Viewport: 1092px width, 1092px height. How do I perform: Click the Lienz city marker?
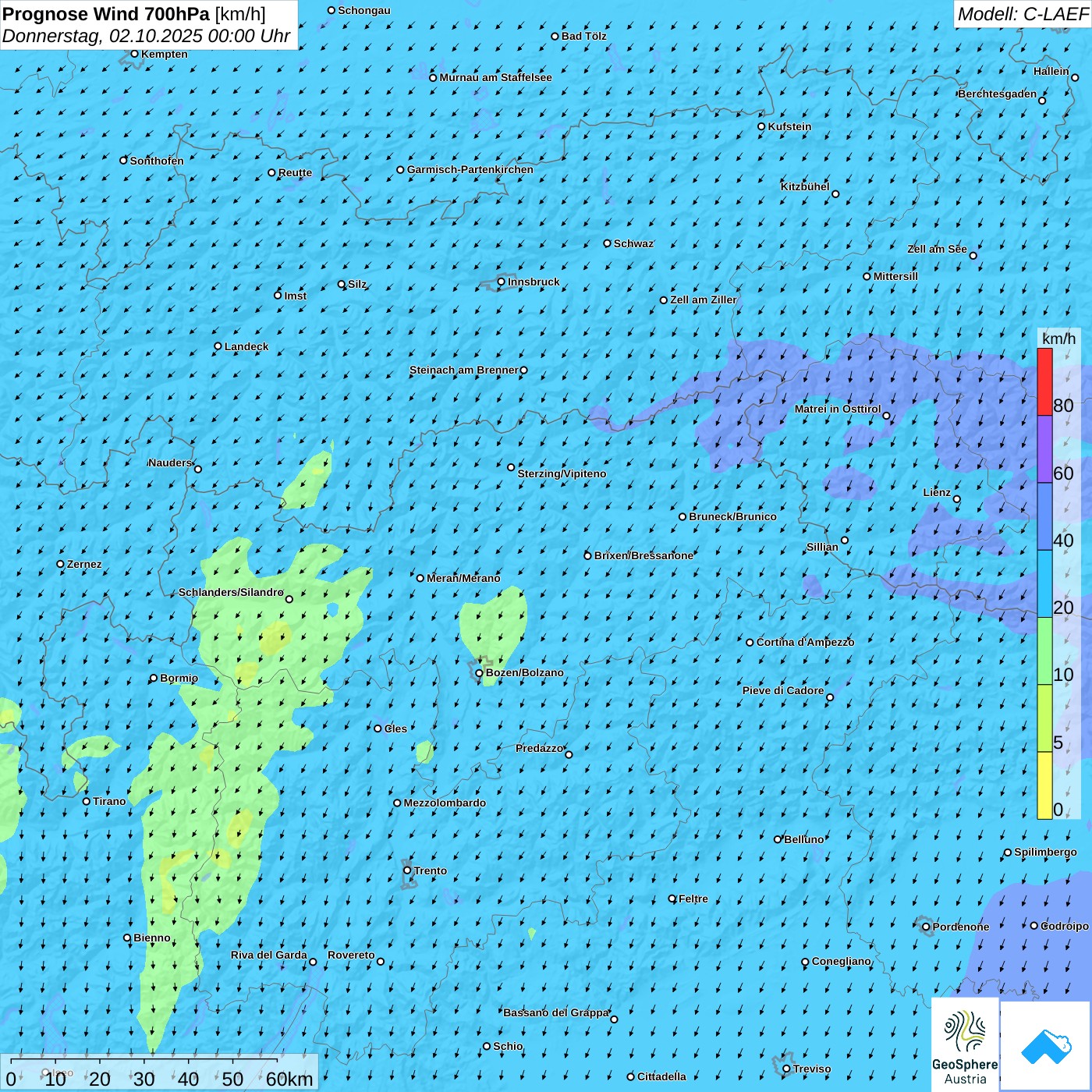(x=957, y=499)
